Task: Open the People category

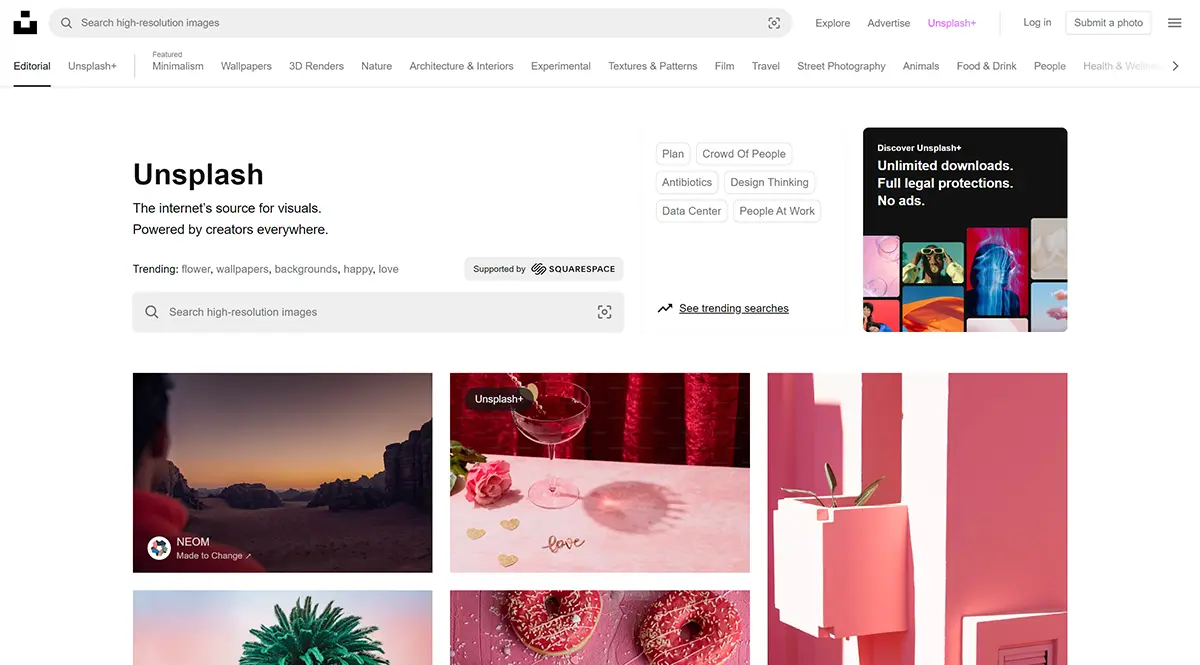Action: 1050,66
